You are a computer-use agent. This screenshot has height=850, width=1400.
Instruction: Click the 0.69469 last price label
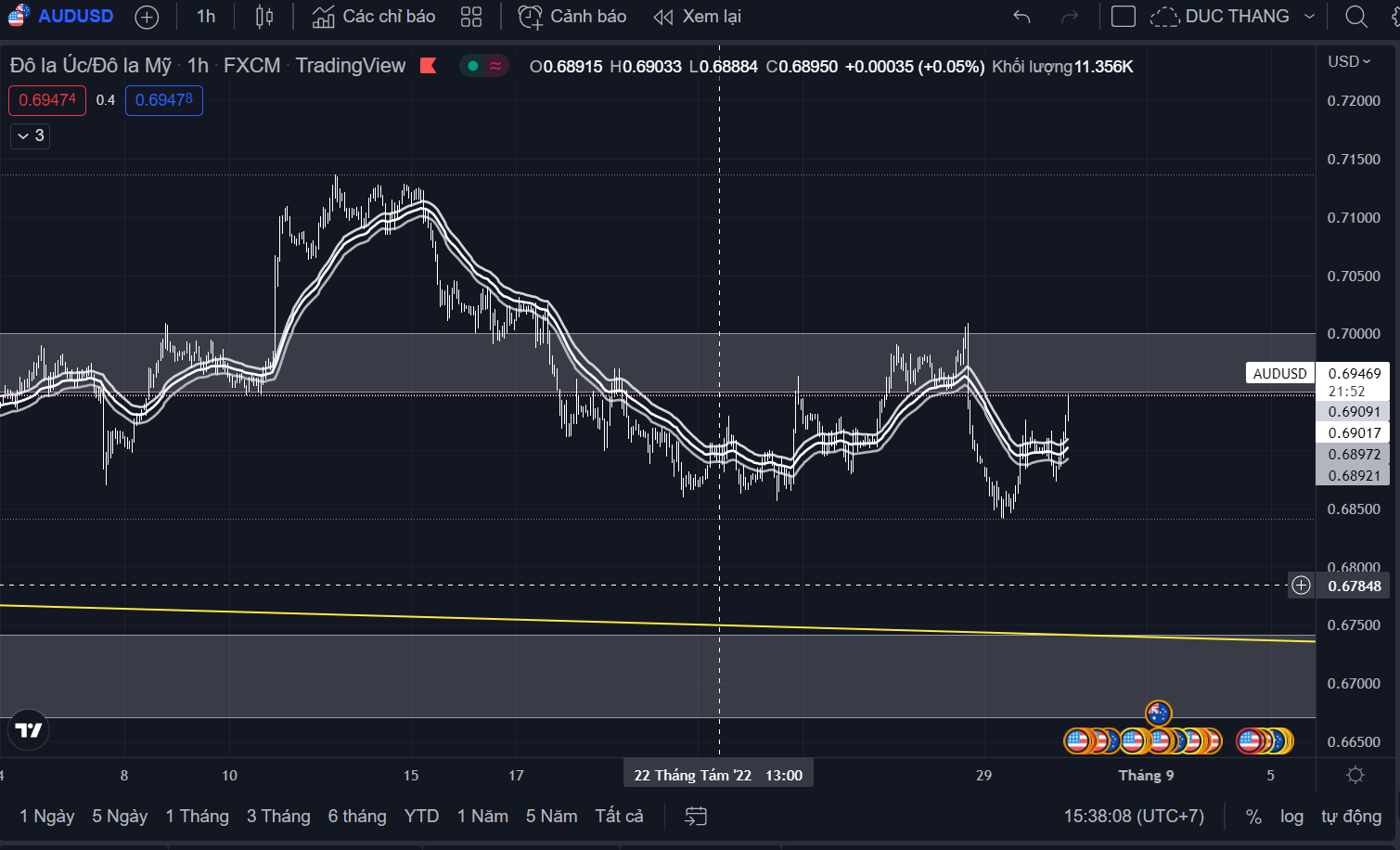(x=1354, y=373)
